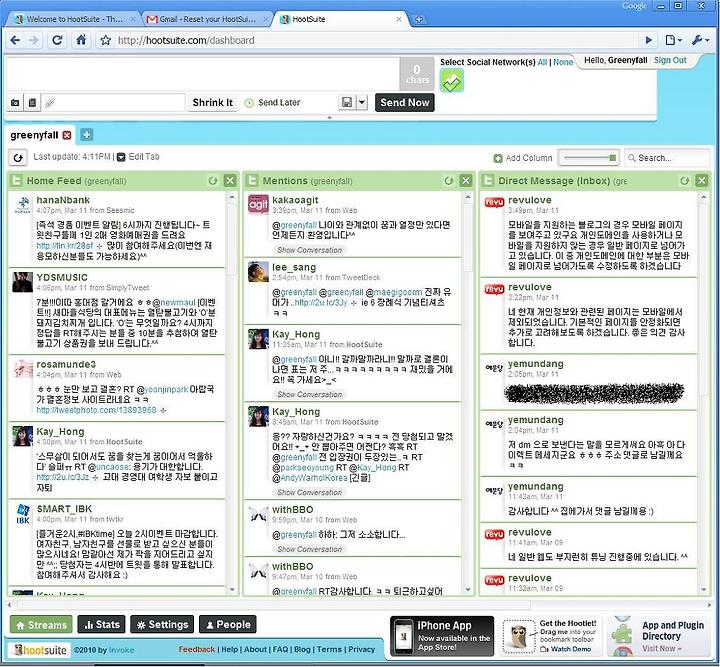Select All social networks
Viewport: 720px width, 667px height.
542,62
